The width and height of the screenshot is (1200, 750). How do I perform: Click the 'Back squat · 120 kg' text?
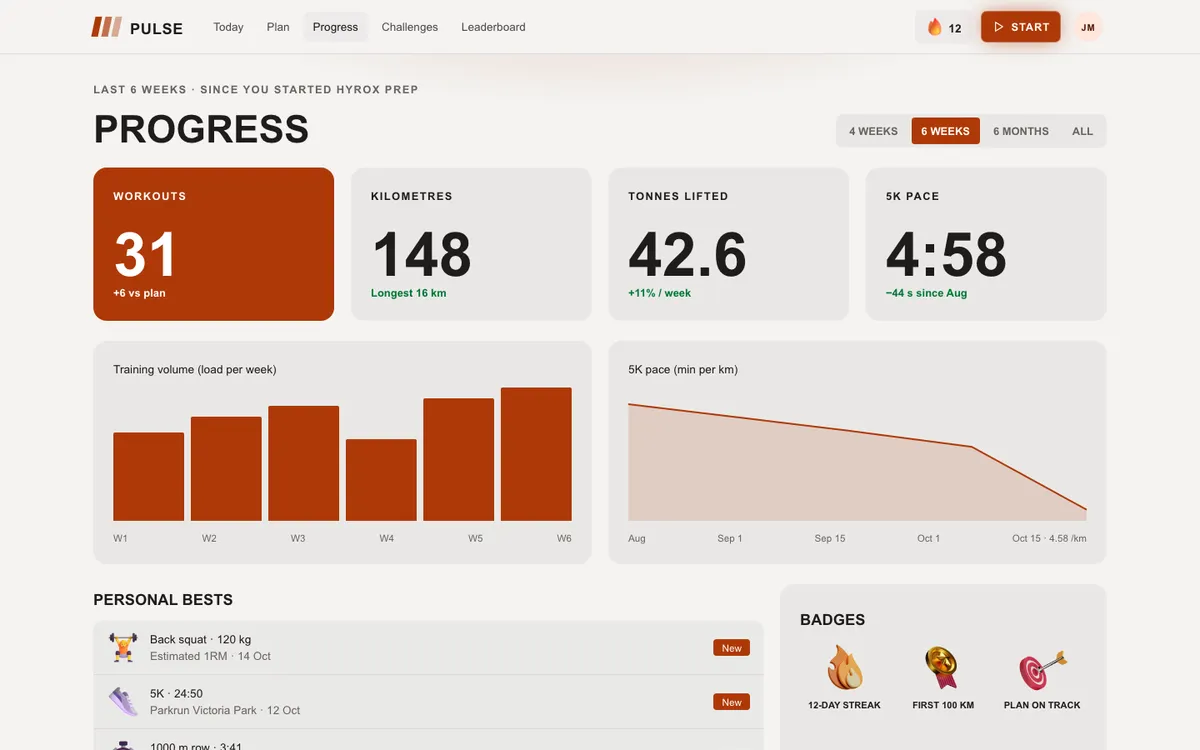tap(200, 639)
